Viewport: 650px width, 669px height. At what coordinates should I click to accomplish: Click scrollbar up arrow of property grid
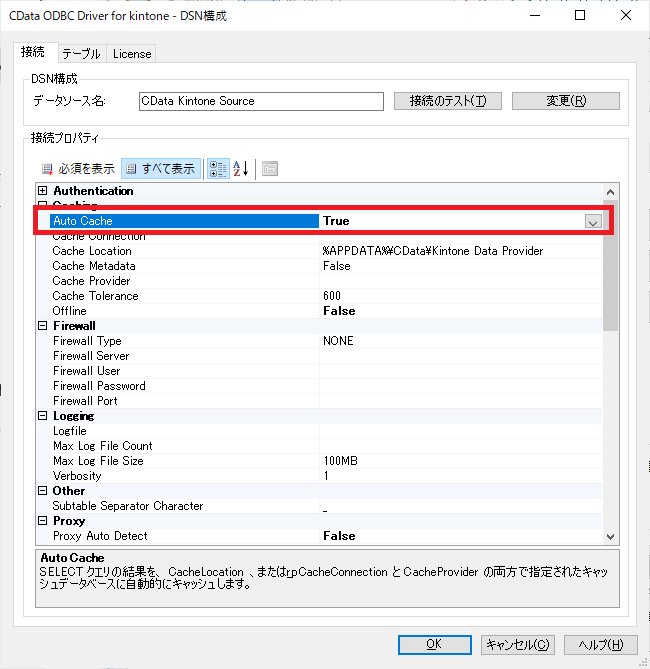(610, 192)
